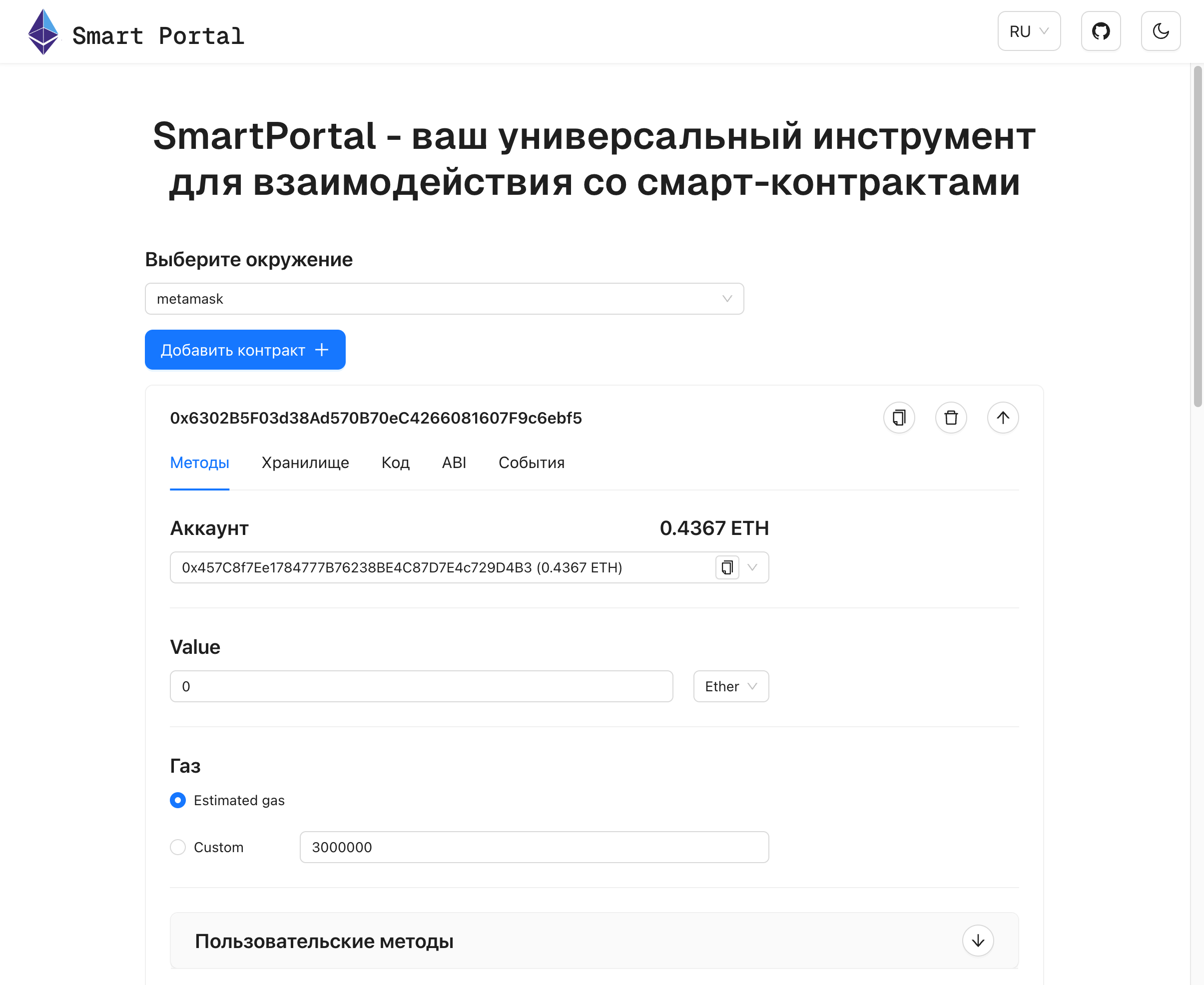Switch to the Хранилище tab
The image size is (1204, 985).
click(x=305, y=463)
